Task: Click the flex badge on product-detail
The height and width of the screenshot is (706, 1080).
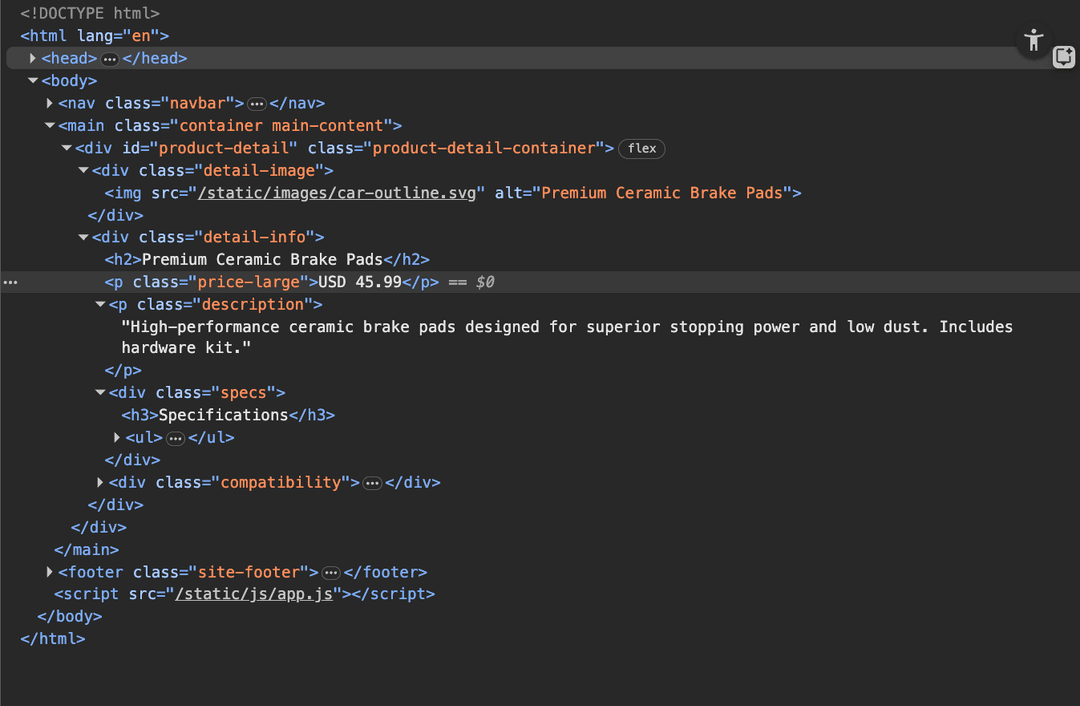Action: 641,149
